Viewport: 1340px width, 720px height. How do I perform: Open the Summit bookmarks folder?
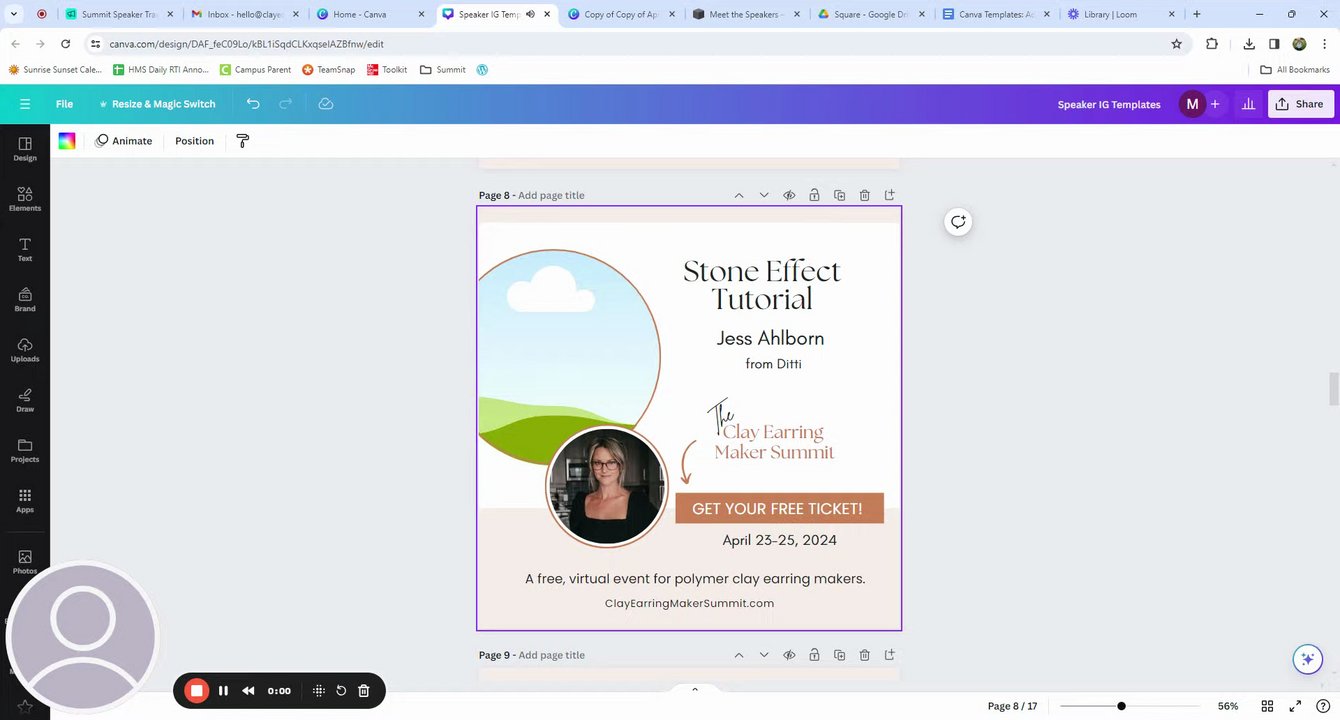point(443,70)
